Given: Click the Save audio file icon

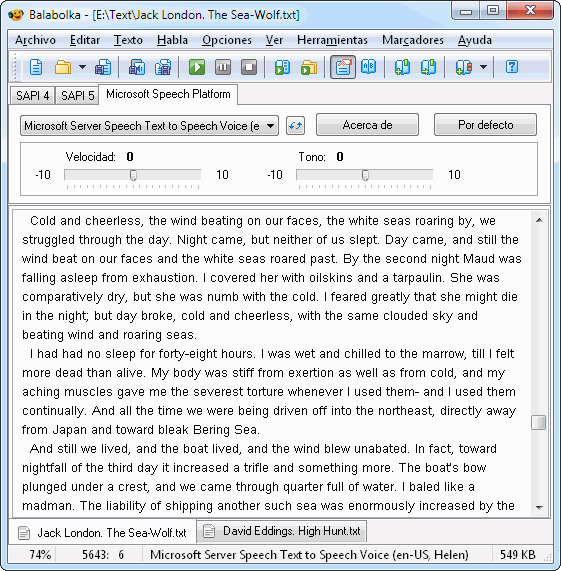Looking at the screenshot, I should pyautogui.click(x=137, y=67).
